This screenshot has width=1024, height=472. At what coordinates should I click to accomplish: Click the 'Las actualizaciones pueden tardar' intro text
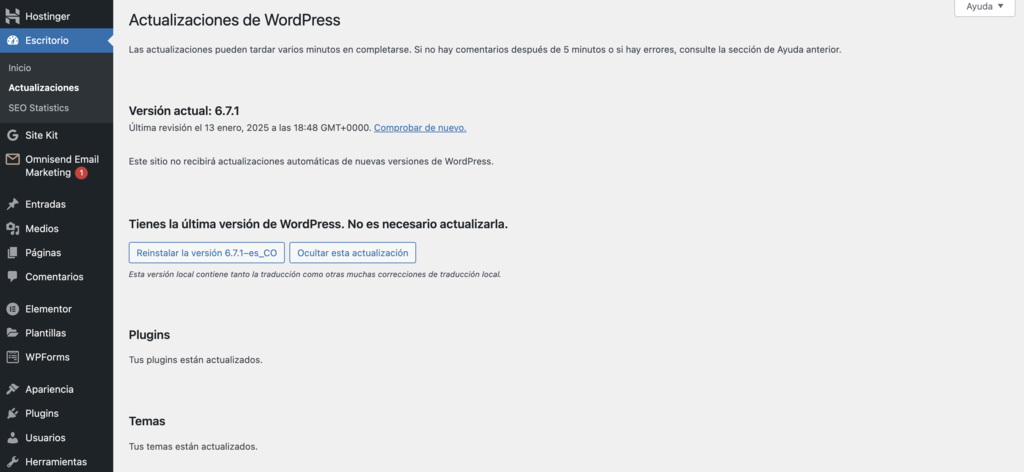485,50
